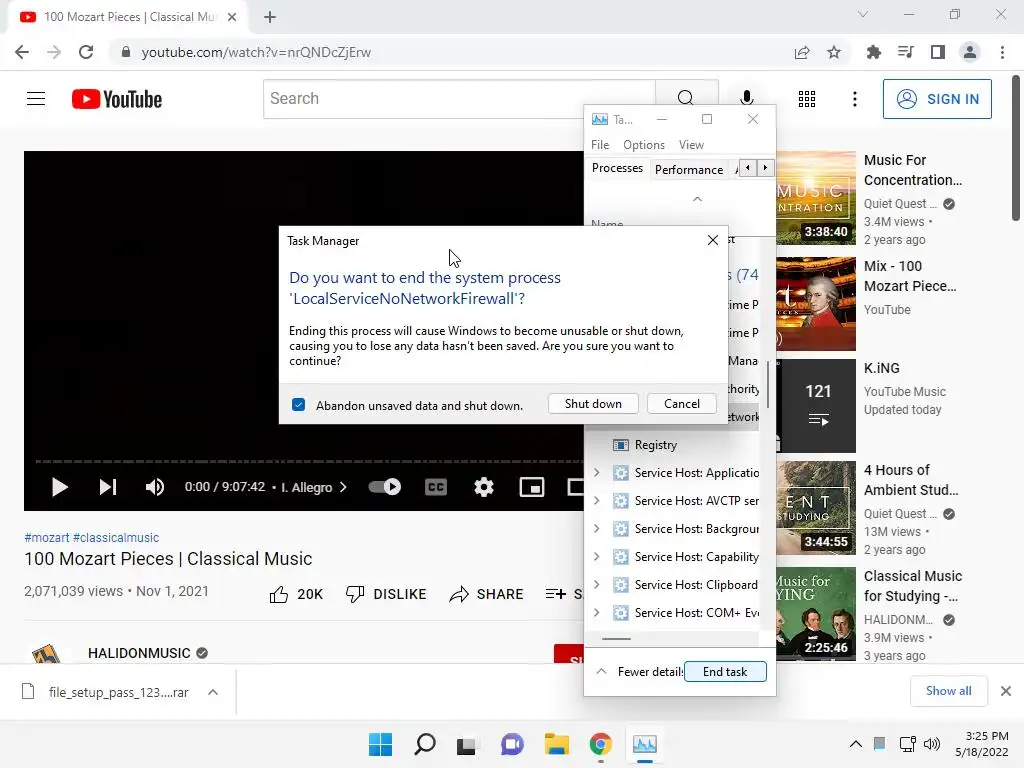The width and height of the screenshot is (1024, 768).
Task: Open Task Manager File menu
Action: pyautogui.click(x=600, y=145)
